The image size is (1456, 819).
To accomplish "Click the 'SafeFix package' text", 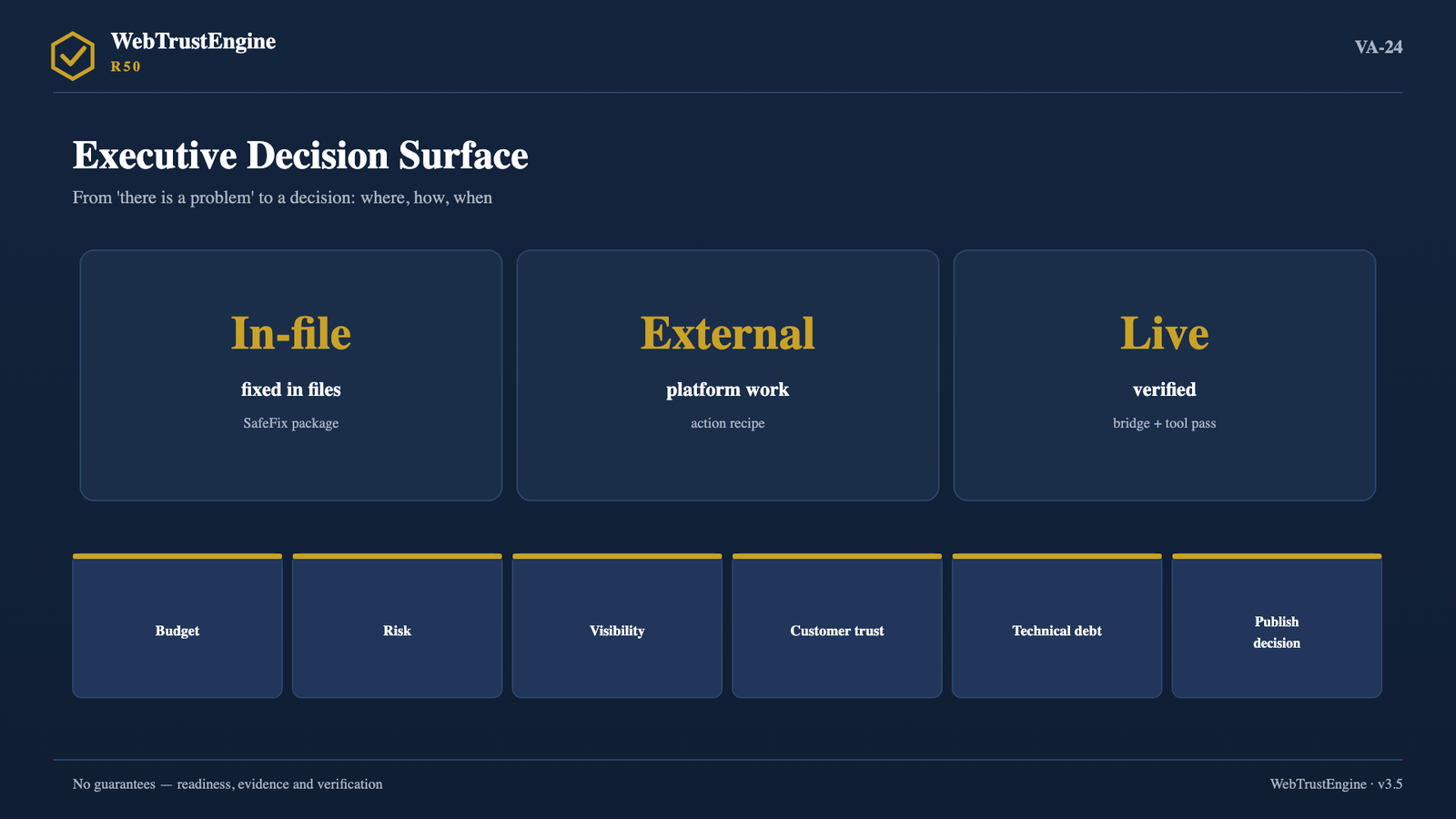I will pos(291,423).
